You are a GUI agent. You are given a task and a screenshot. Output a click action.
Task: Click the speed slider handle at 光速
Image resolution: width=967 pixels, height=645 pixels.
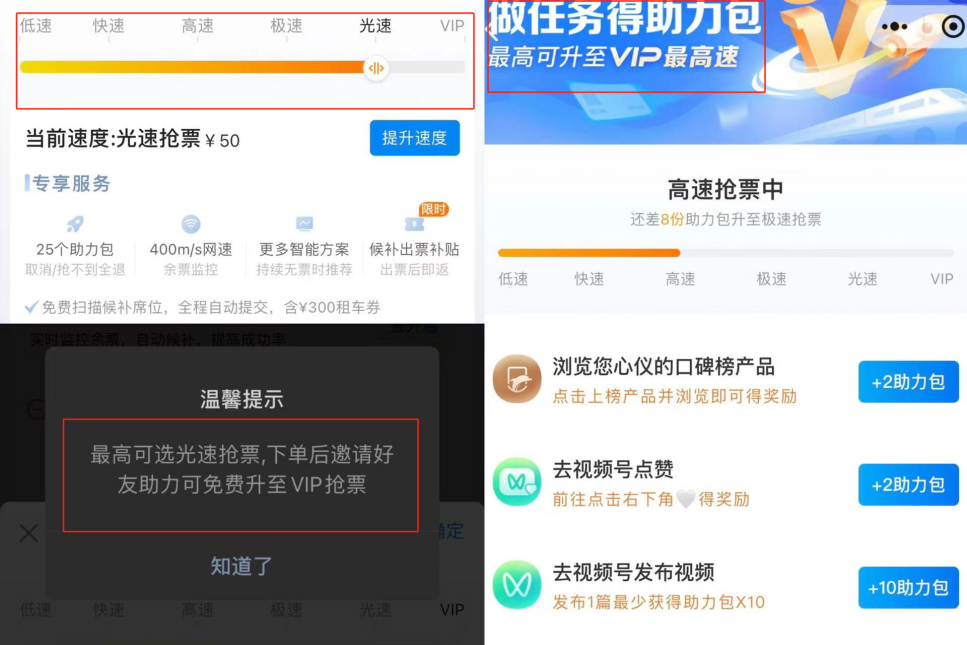point(376,68)
